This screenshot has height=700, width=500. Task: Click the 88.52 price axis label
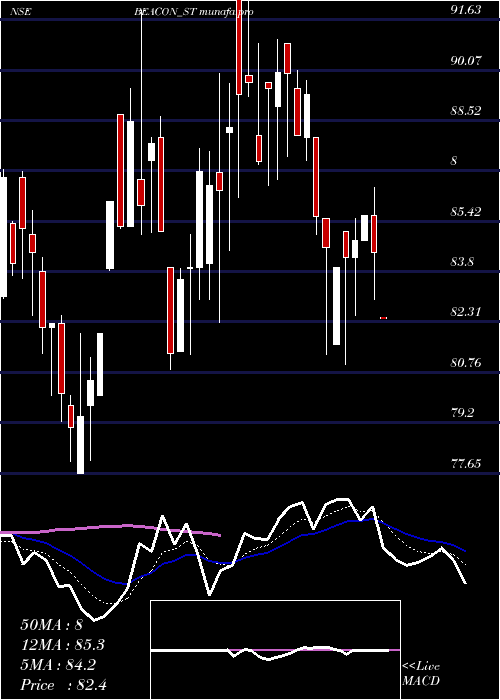[x=466, y=111]
